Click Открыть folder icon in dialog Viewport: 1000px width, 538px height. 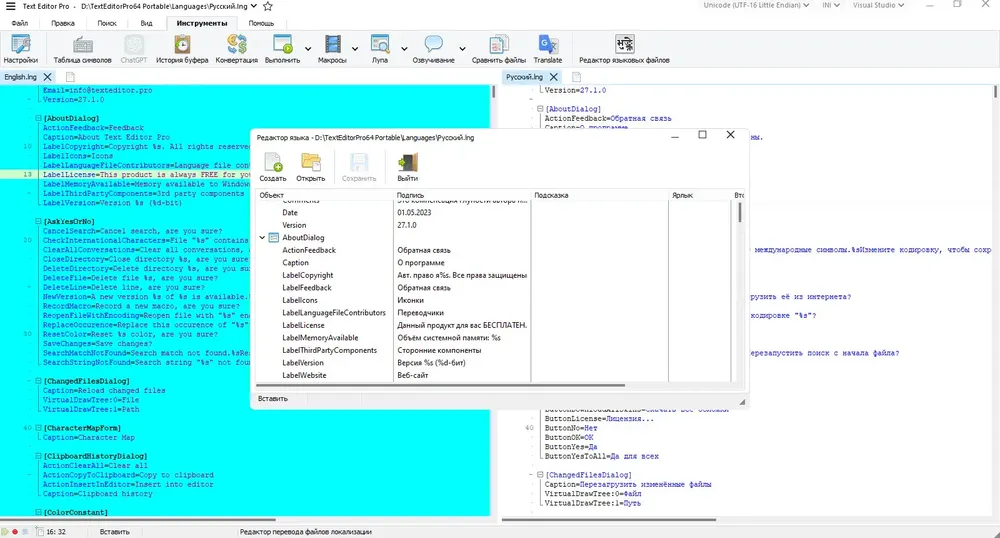point(311,168)
